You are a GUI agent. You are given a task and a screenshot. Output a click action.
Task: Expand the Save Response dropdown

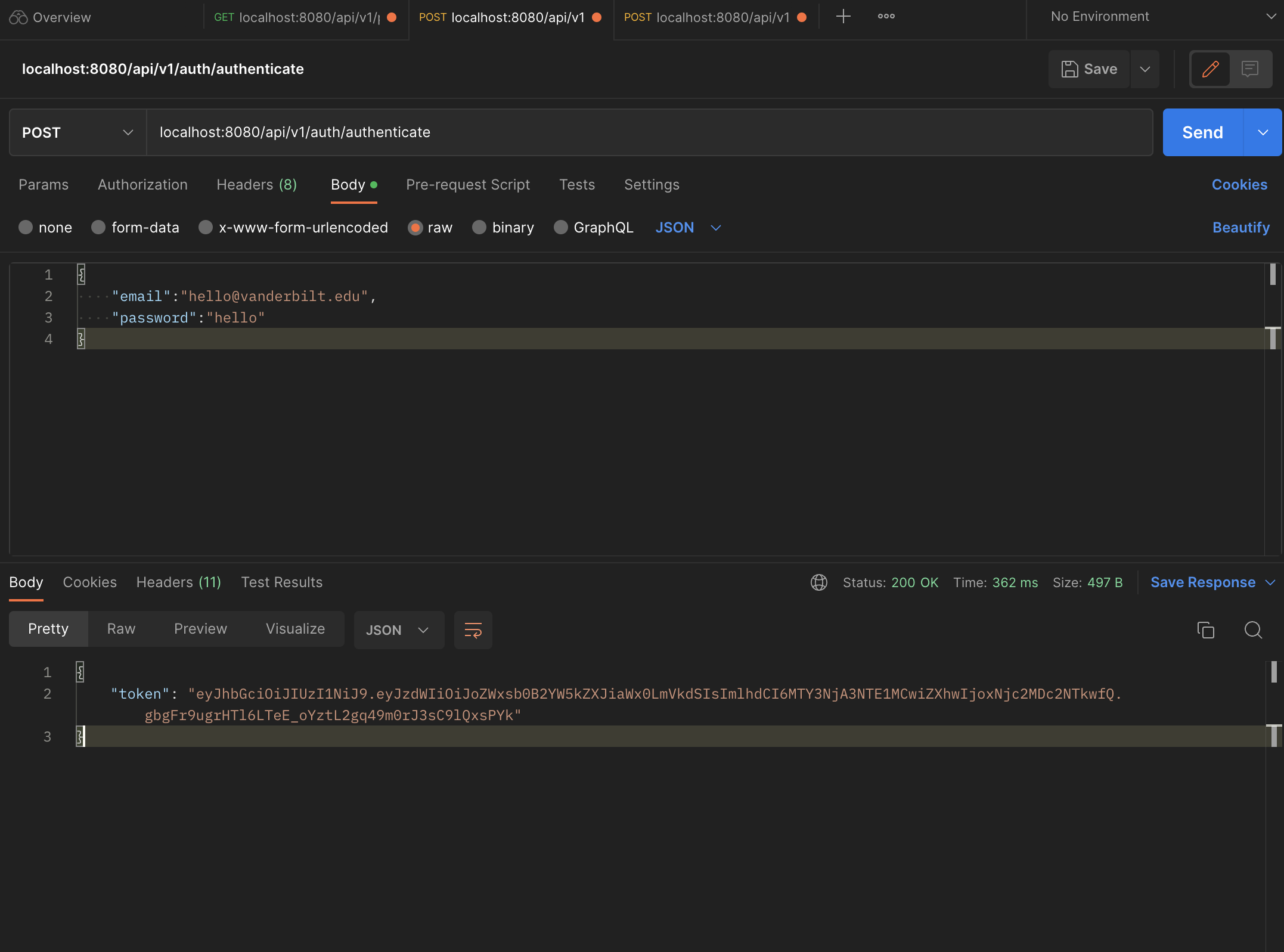(x=1272, y=582)
